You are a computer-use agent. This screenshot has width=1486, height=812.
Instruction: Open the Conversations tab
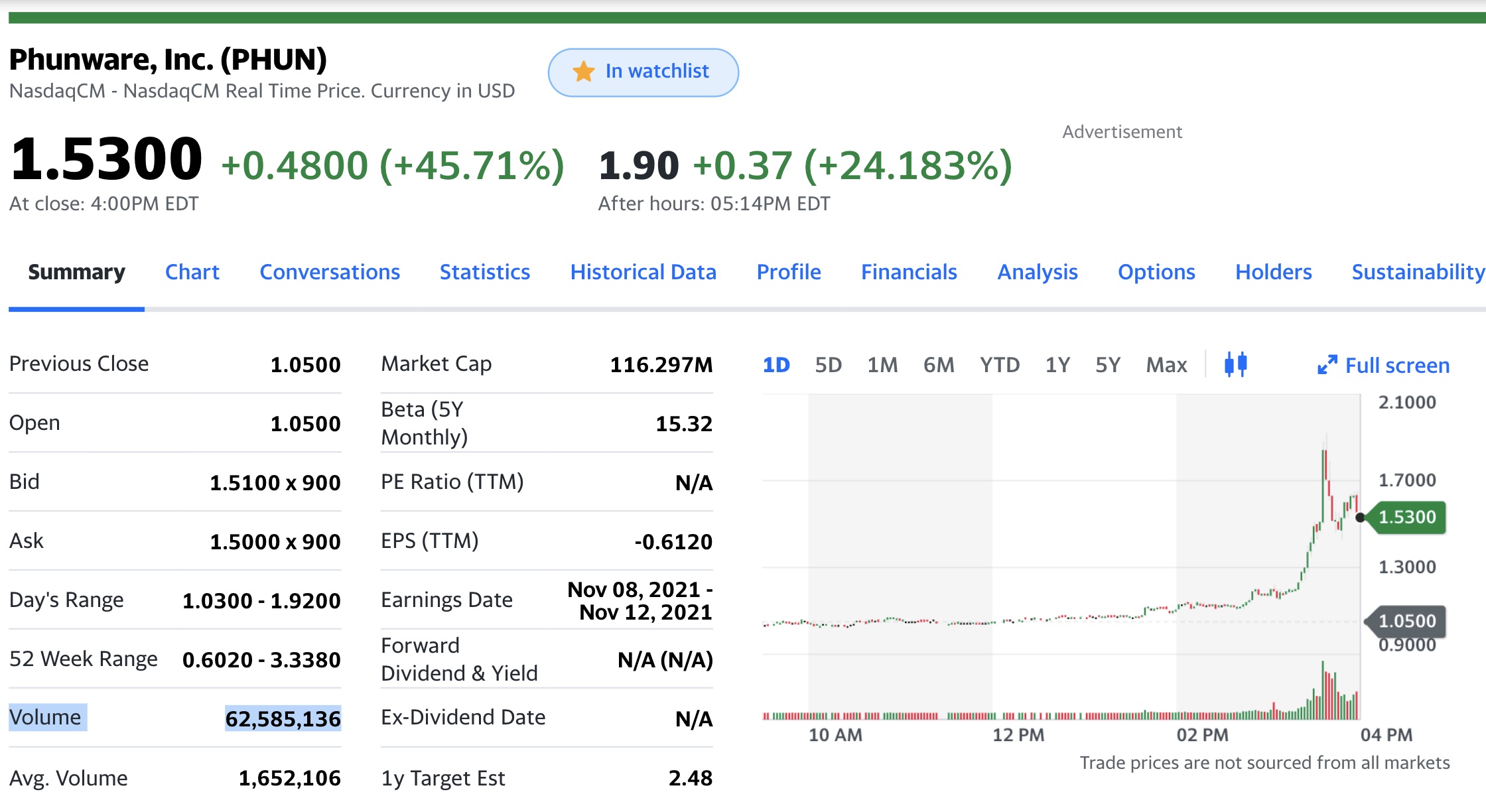pyautogui.click(x=330, y=272)
